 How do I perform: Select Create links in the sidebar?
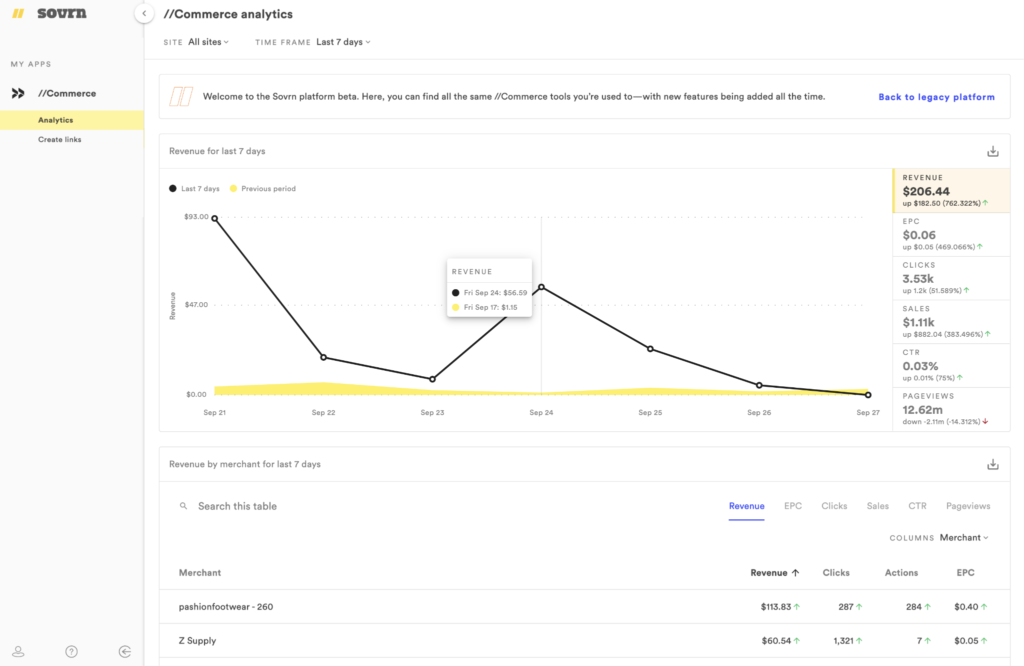59,139
